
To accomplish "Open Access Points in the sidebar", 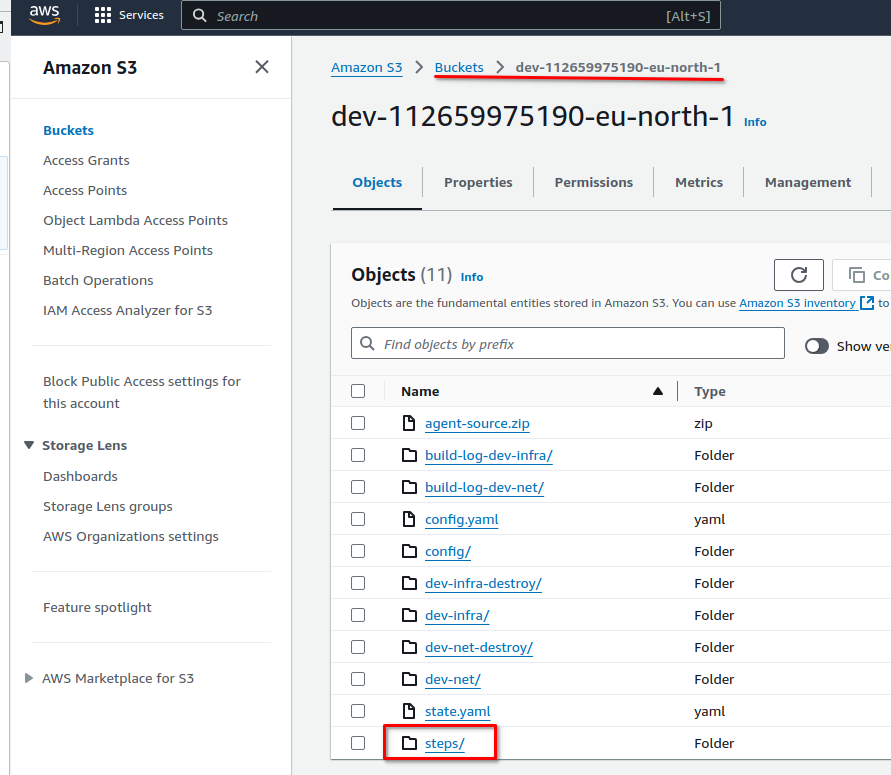I will tap(85, 190).
